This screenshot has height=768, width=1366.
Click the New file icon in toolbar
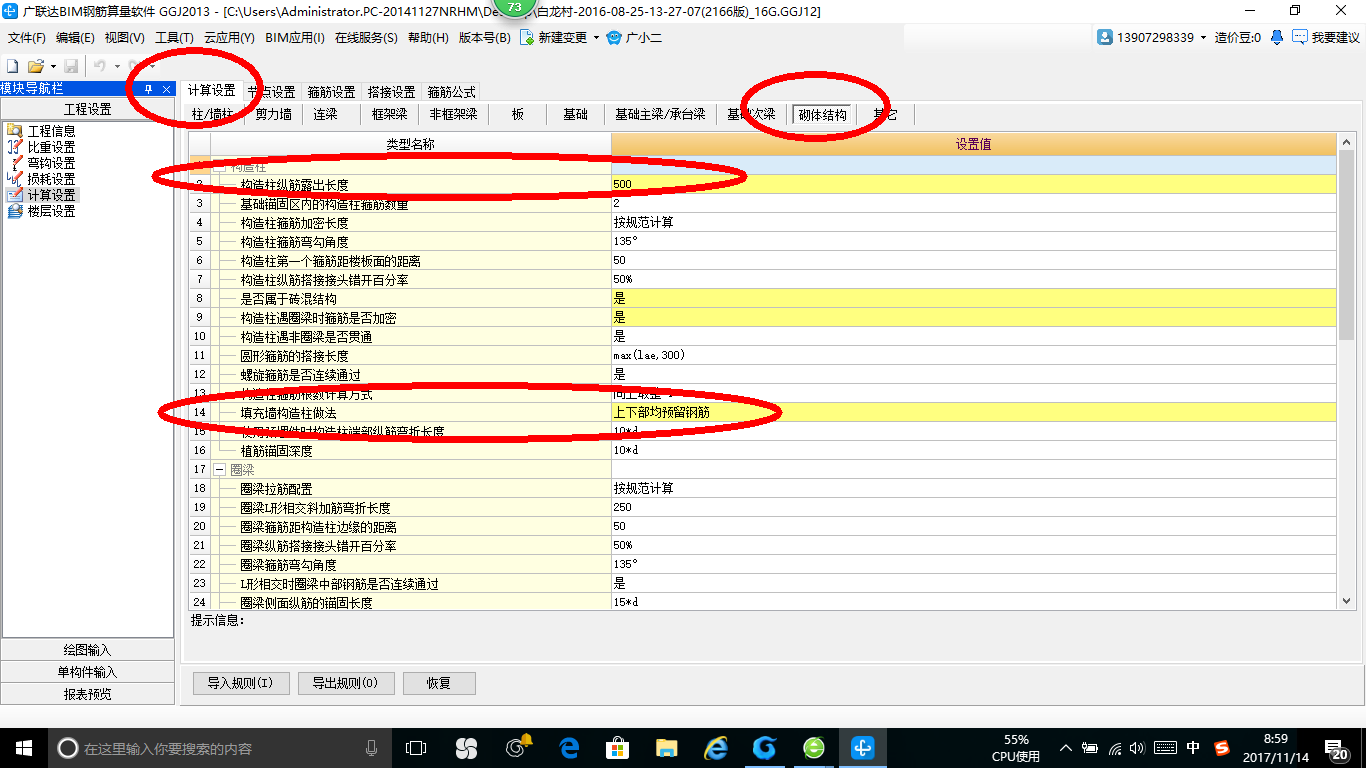[x=13, y=65]
